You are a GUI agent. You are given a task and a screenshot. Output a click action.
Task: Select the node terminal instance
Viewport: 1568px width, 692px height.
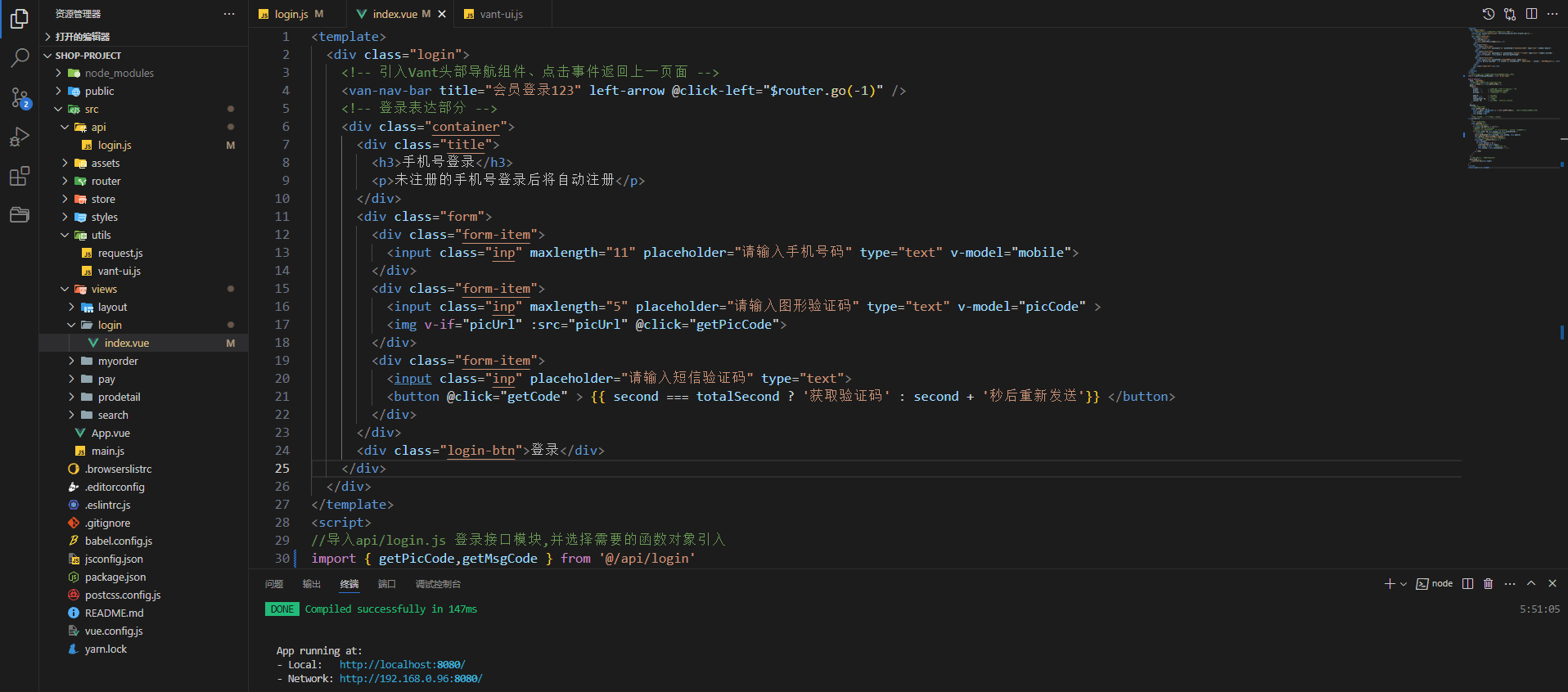tap(1435, 583)
